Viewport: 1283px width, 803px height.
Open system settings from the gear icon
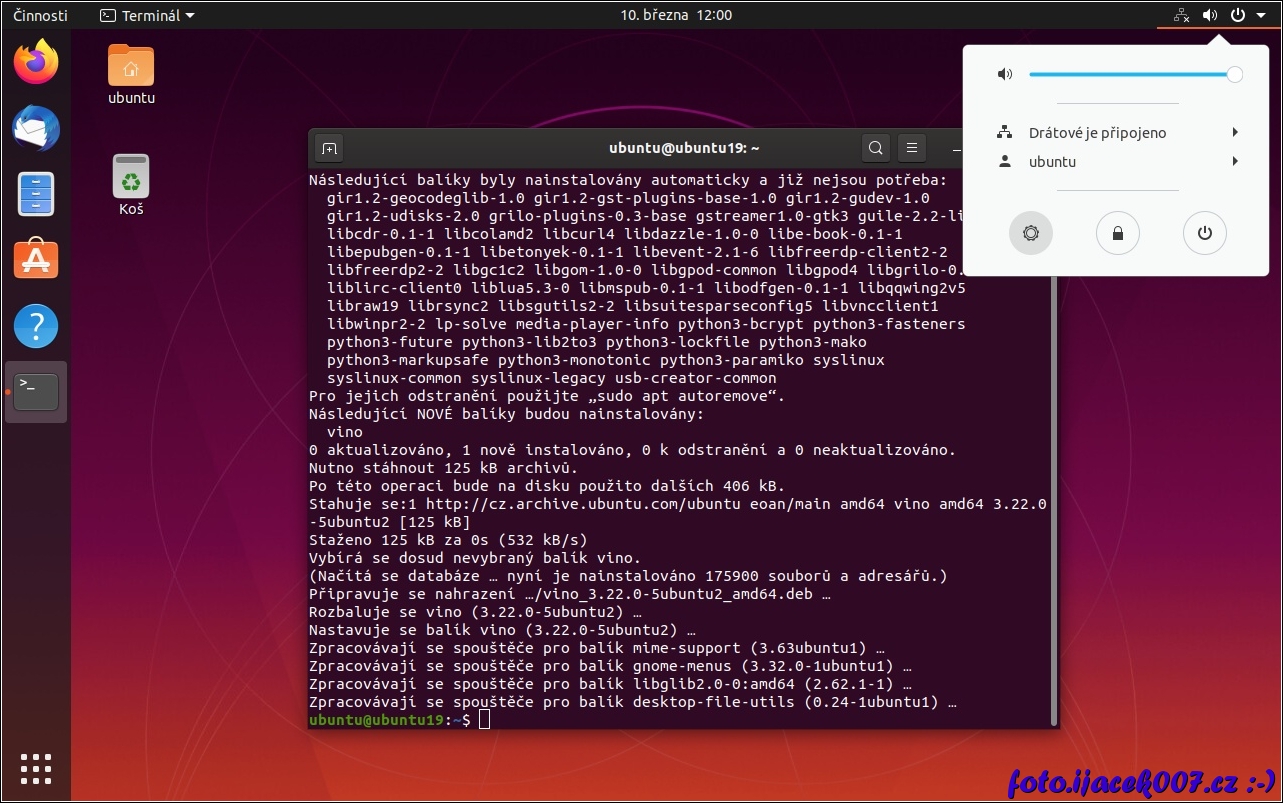click(x=1030, y=233)
